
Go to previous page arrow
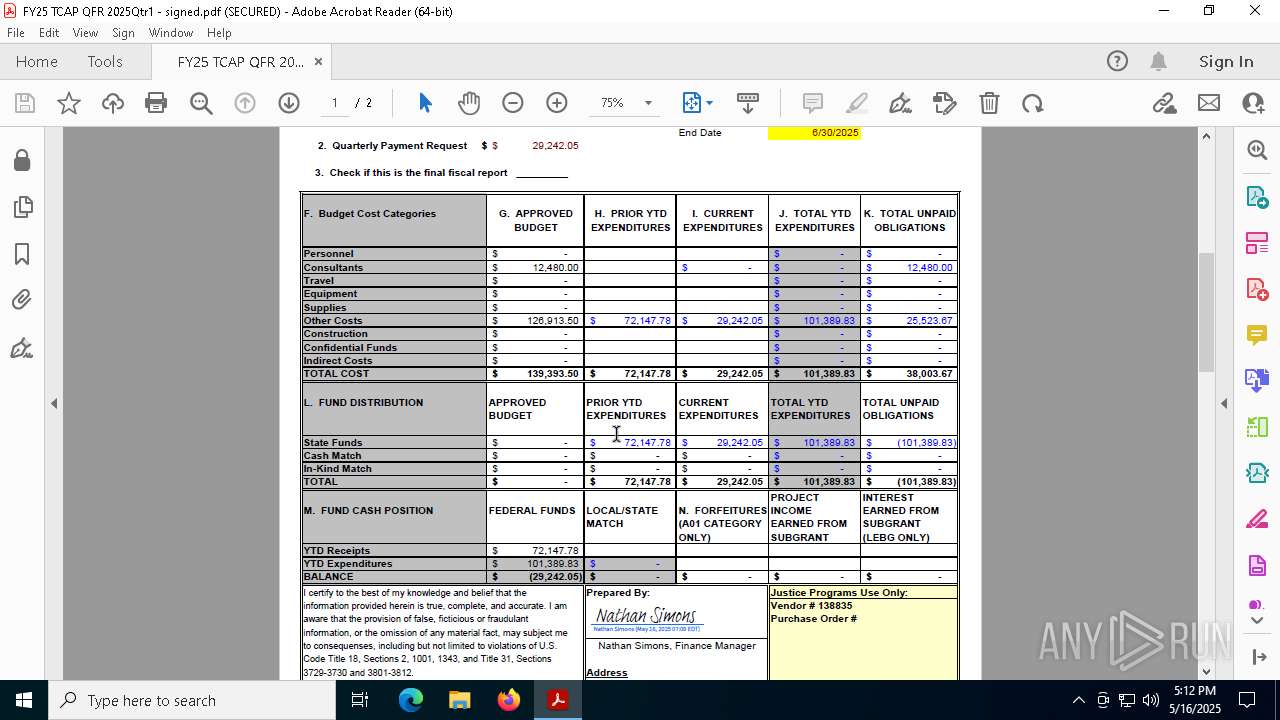(245, 103)
